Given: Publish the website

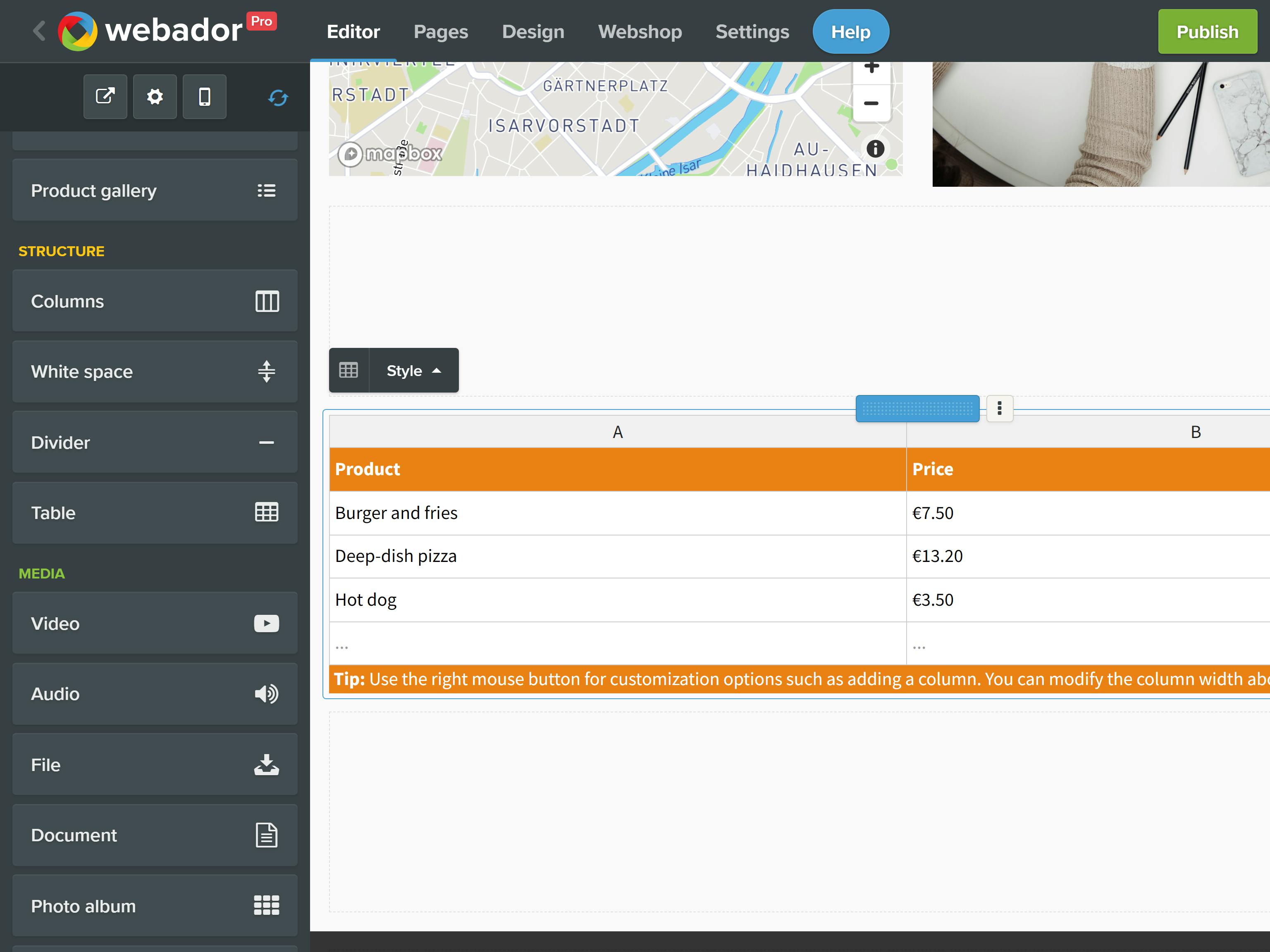Looking at the screenshot, I should [x=1207, y=31].
